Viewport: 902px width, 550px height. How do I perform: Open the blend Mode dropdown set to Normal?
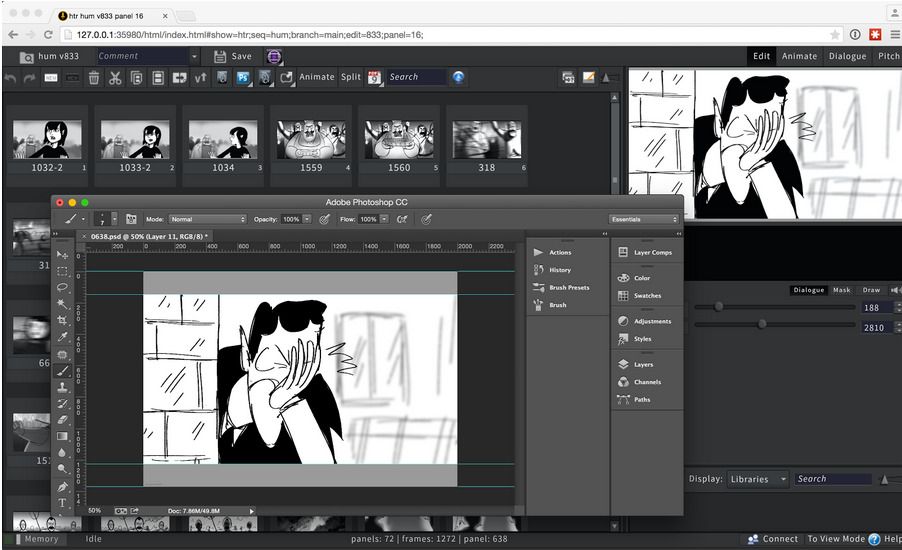click(207, 219)
